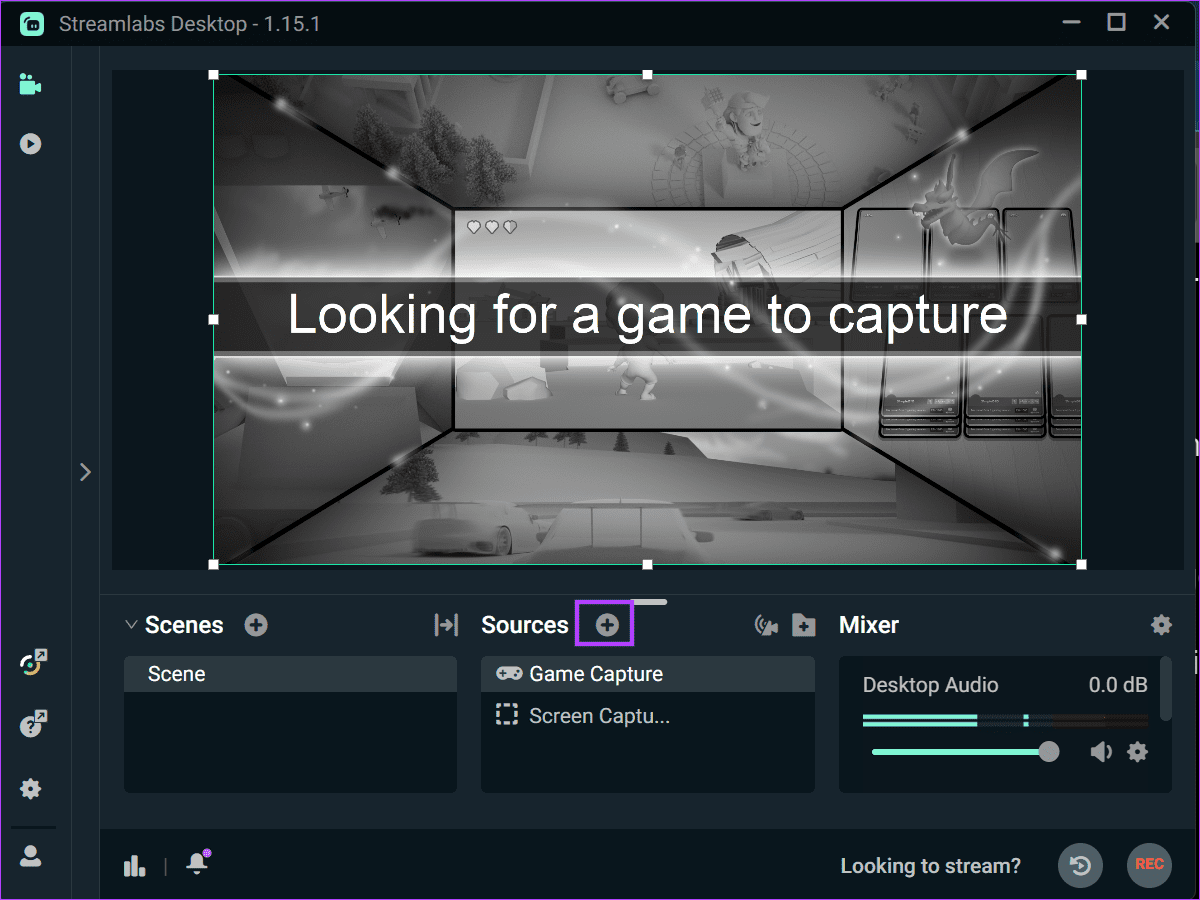Click 'Desktop Audio' label in Mixer
Screen dimensions: 1200x900
click(930, 685)
